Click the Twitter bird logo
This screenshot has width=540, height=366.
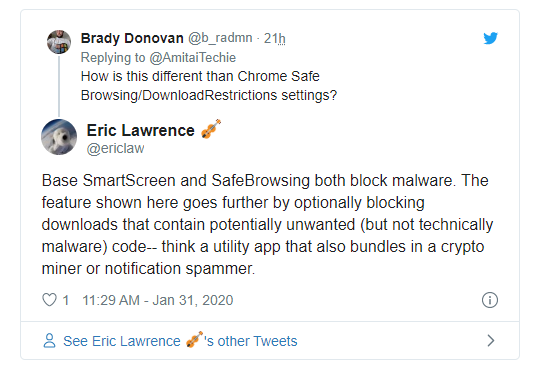(x=490, y=38)
